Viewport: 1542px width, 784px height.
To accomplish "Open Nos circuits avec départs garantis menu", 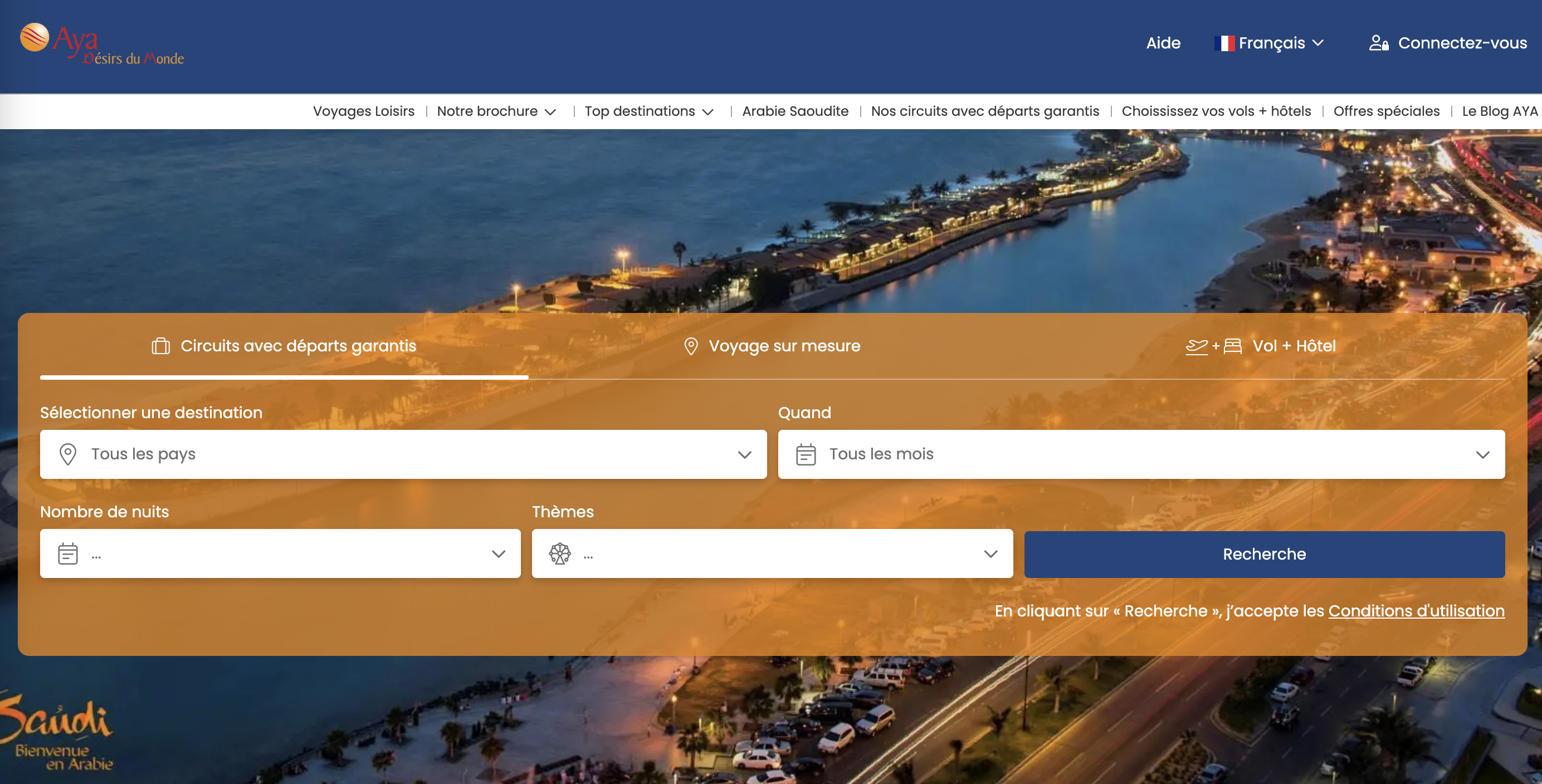I will [x=985, y=111].
